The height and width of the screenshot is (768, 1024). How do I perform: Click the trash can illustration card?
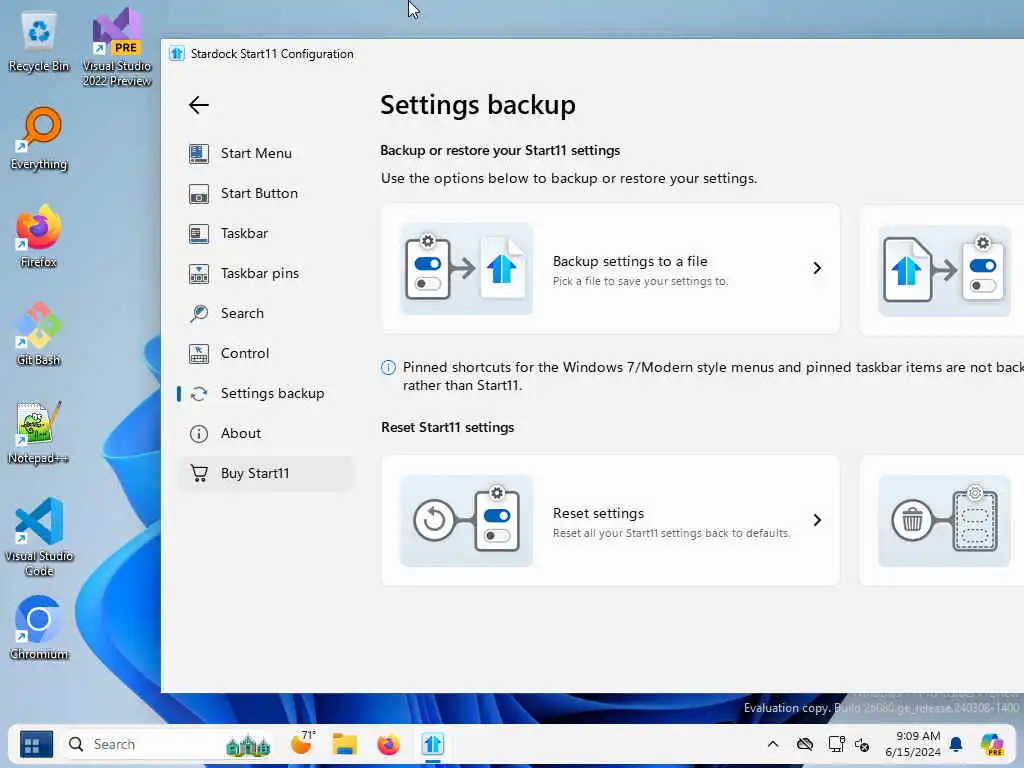pos(944,520)
